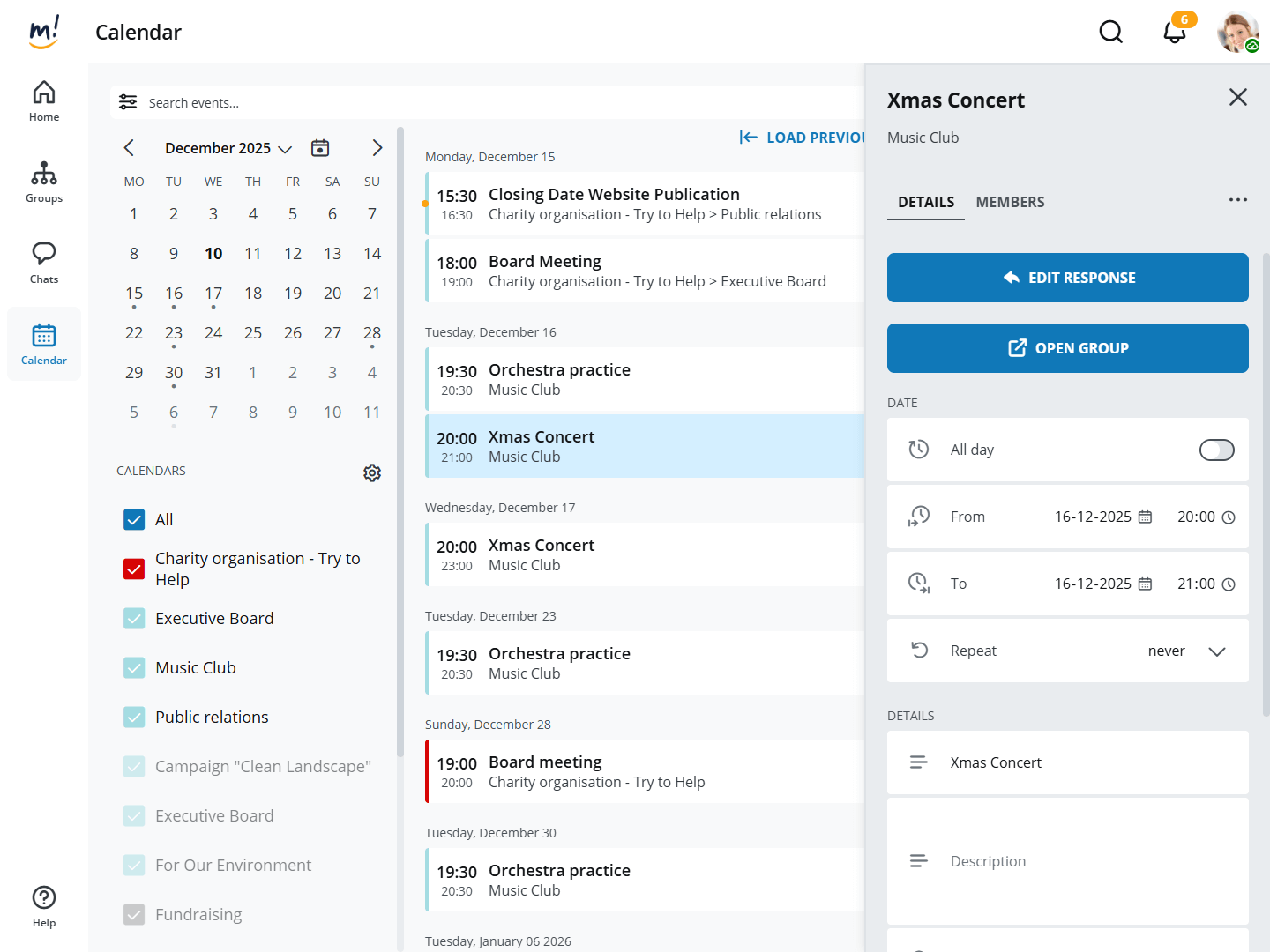Open the Groups section in sidebar
This screenshot has width=1270, height=952.
point(44,182)
